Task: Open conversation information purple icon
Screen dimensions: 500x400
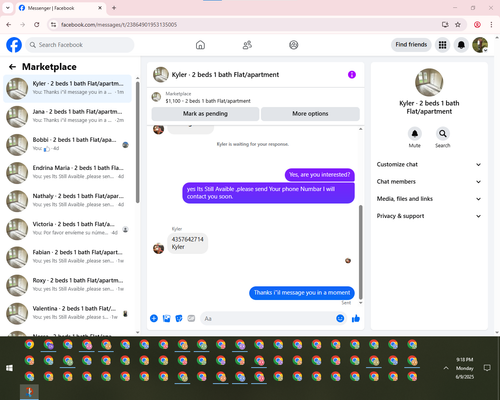Action: tap(352, 75)
